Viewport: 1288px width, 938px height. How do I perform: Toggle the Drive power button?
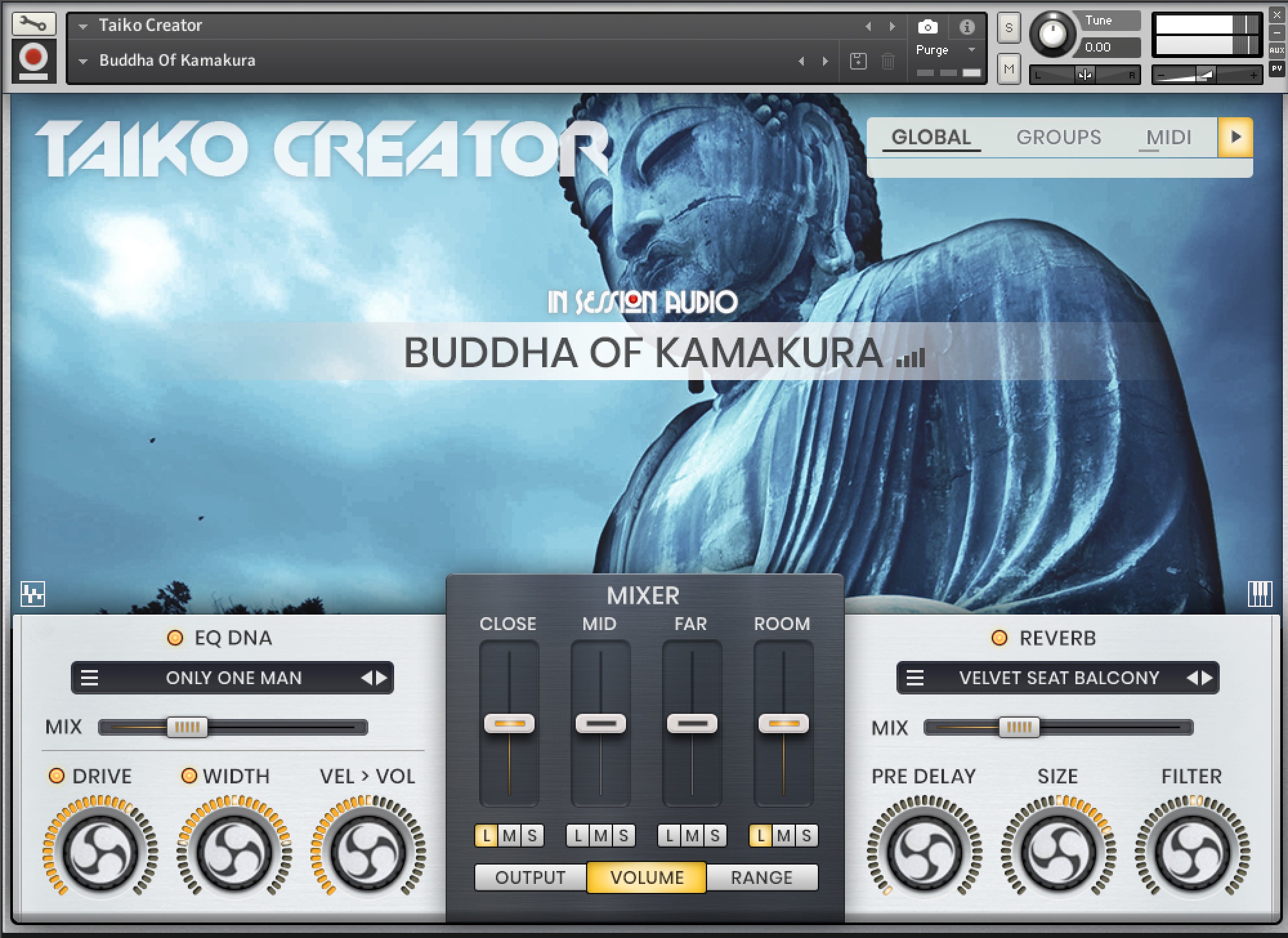click(57, 776)
